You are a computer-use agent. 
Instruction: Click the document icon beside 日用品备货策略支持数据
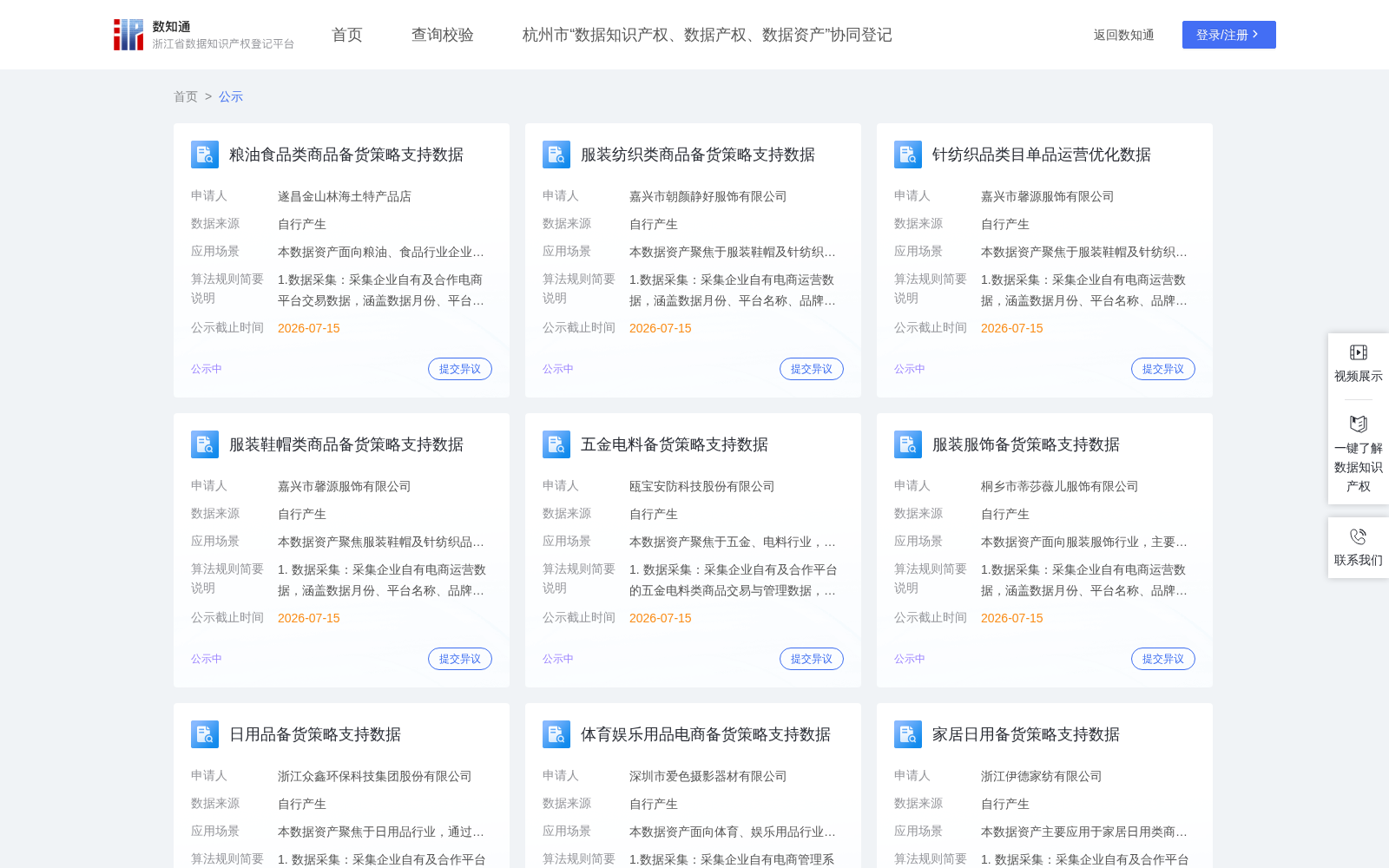pos(205,734)
